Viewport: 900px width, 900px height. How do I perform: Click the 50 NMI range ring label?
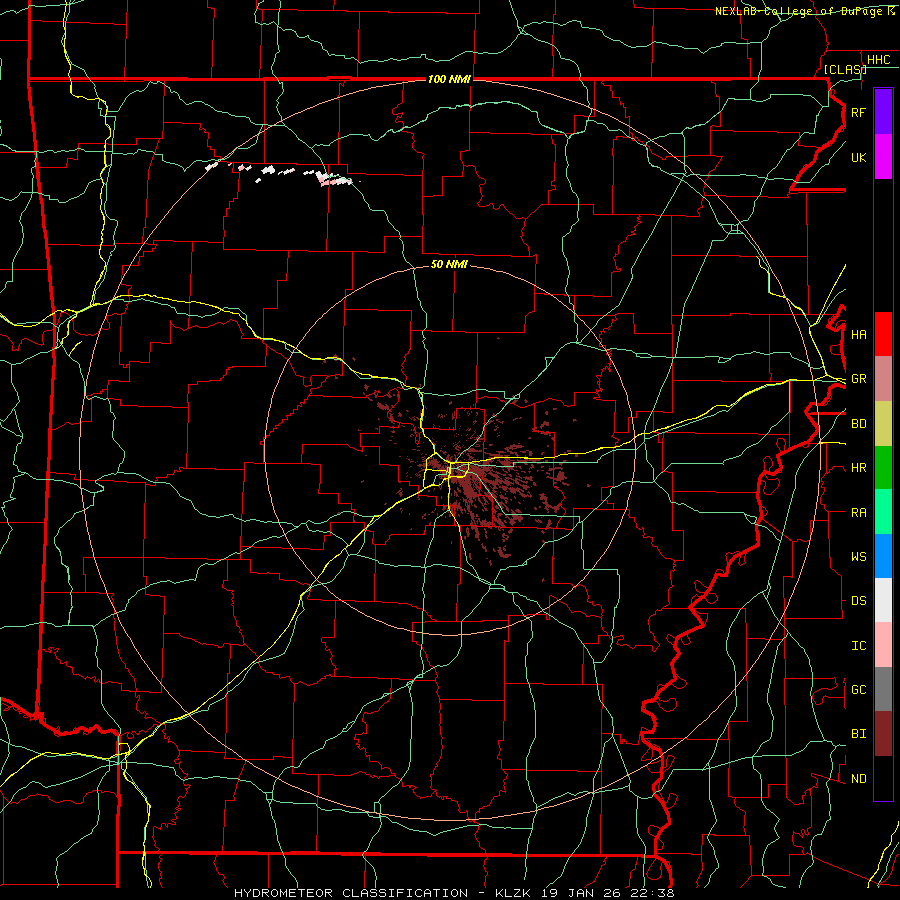pyautogui.click(x=449, y=264)
